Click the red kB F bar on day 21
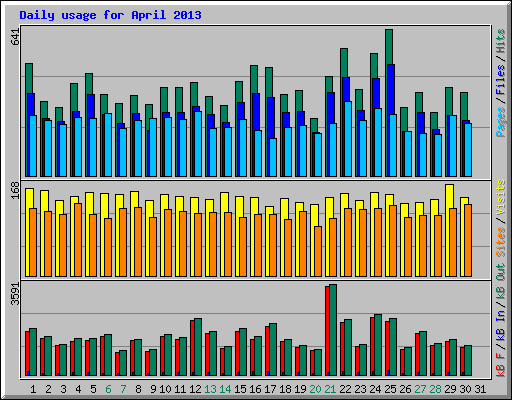The image size is (512, 400). 327,330
